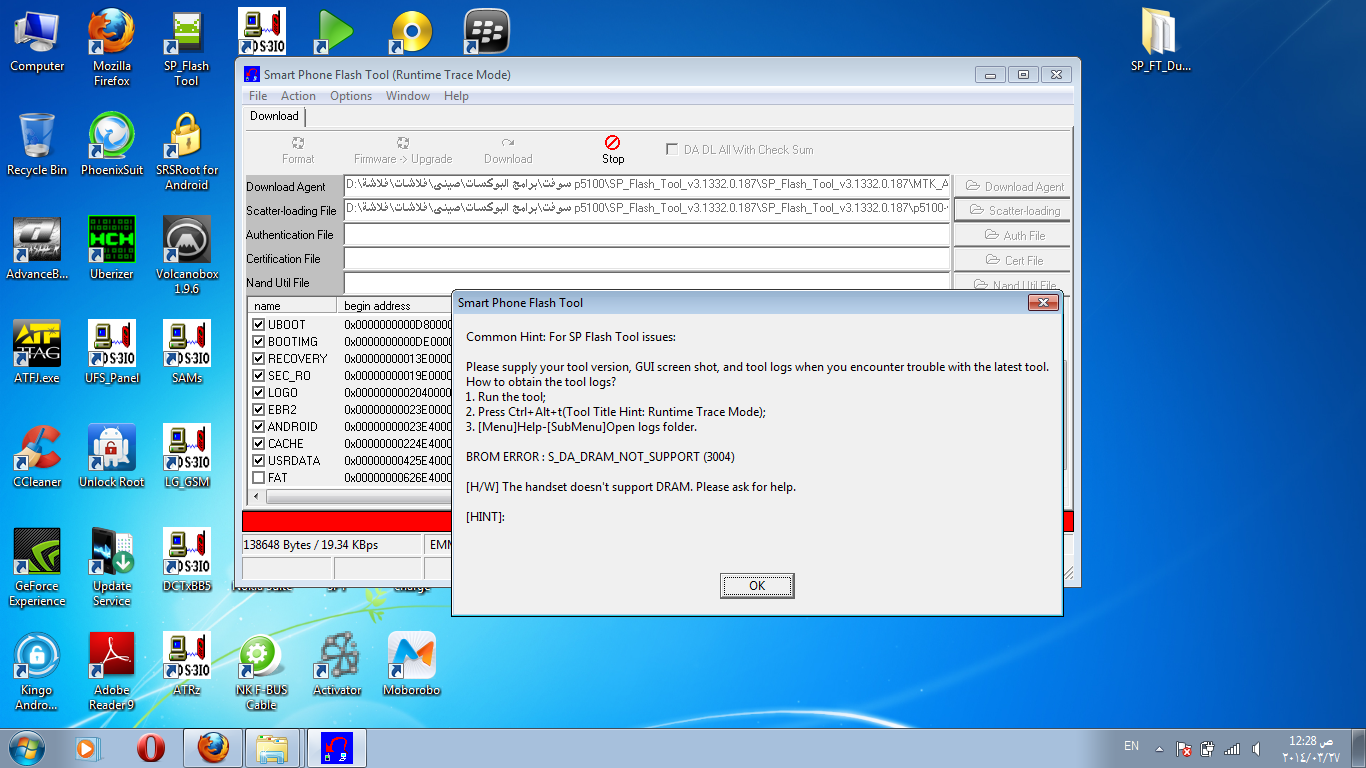Viewport: 1366px width, 768px height.
Task: Launch the Kingo Android root shortcut
Action: click(37, 672)
